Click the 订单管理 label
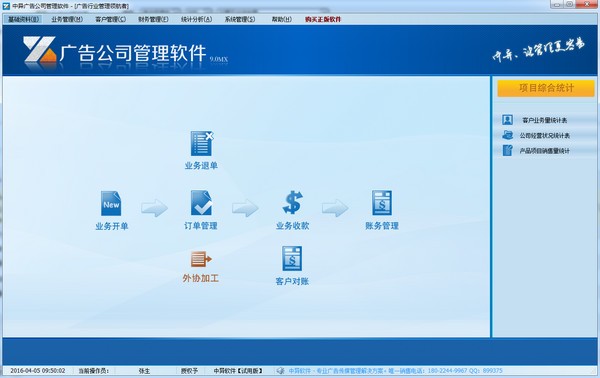The image size is (600, 378). coord(201,226)
